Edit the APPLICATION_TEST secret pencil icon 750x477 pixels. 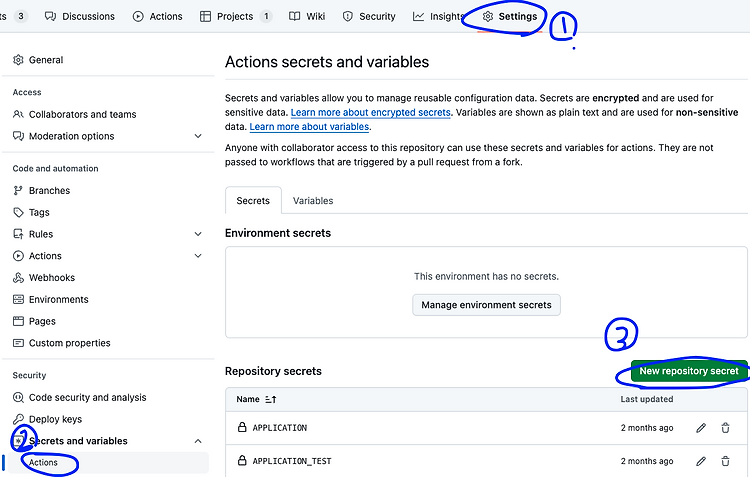coord(701,461)
